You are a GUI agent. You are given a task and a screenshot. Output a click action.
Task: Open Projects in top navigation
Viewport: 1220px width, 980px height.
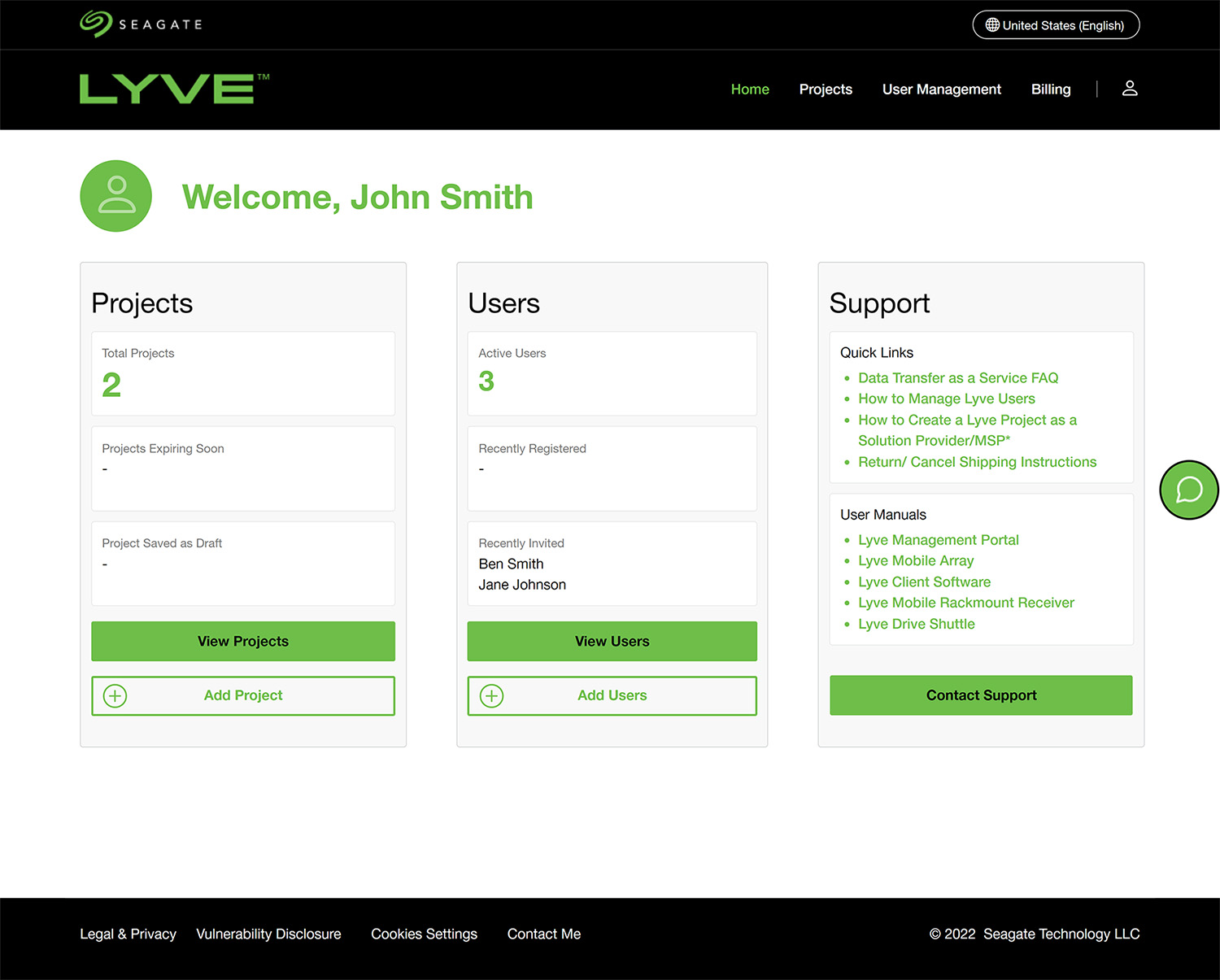coord(826,89)
